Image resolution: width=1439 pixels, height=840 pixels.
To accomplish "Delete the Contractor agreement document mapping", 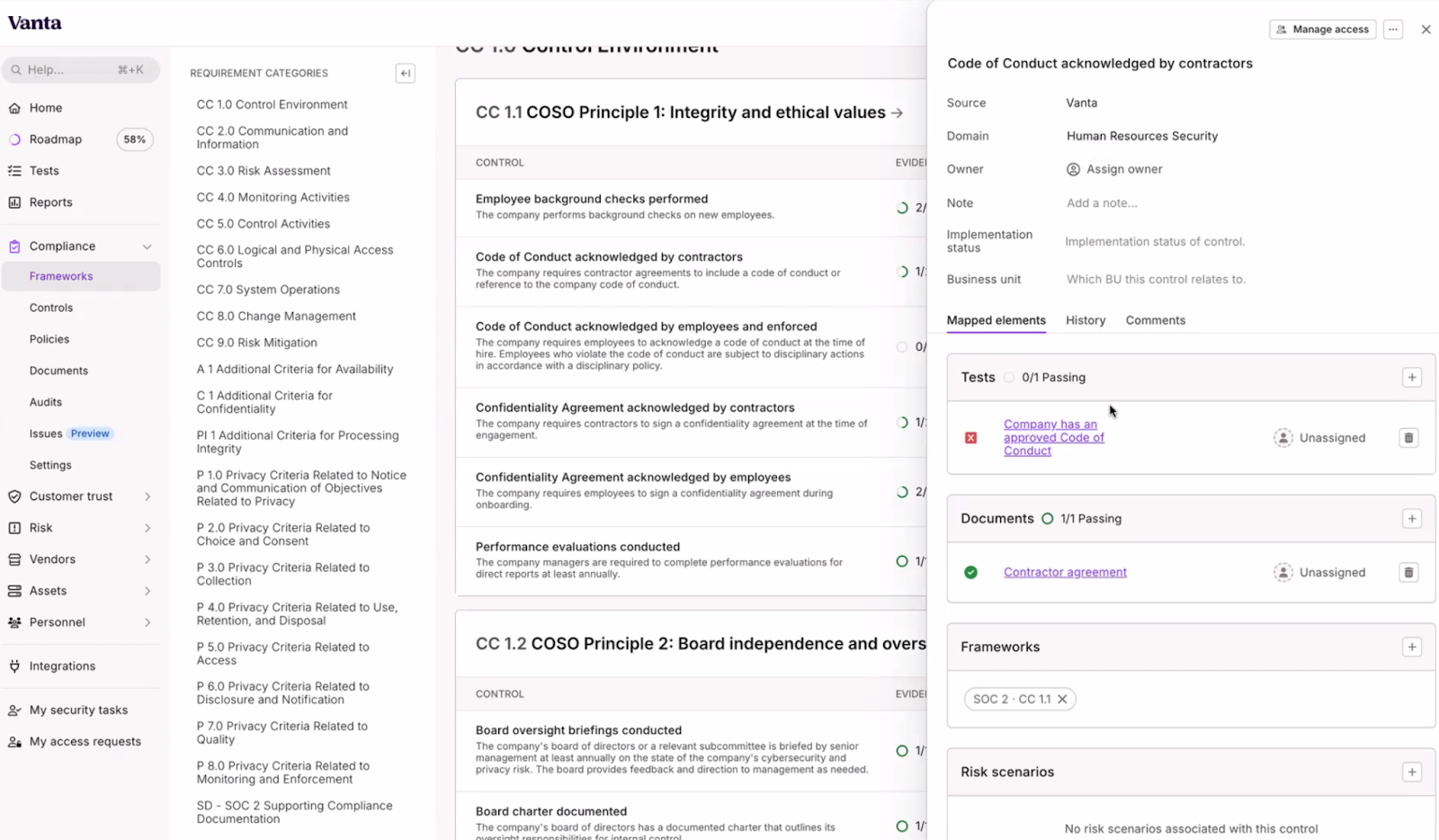I will tap(1409, 573).
